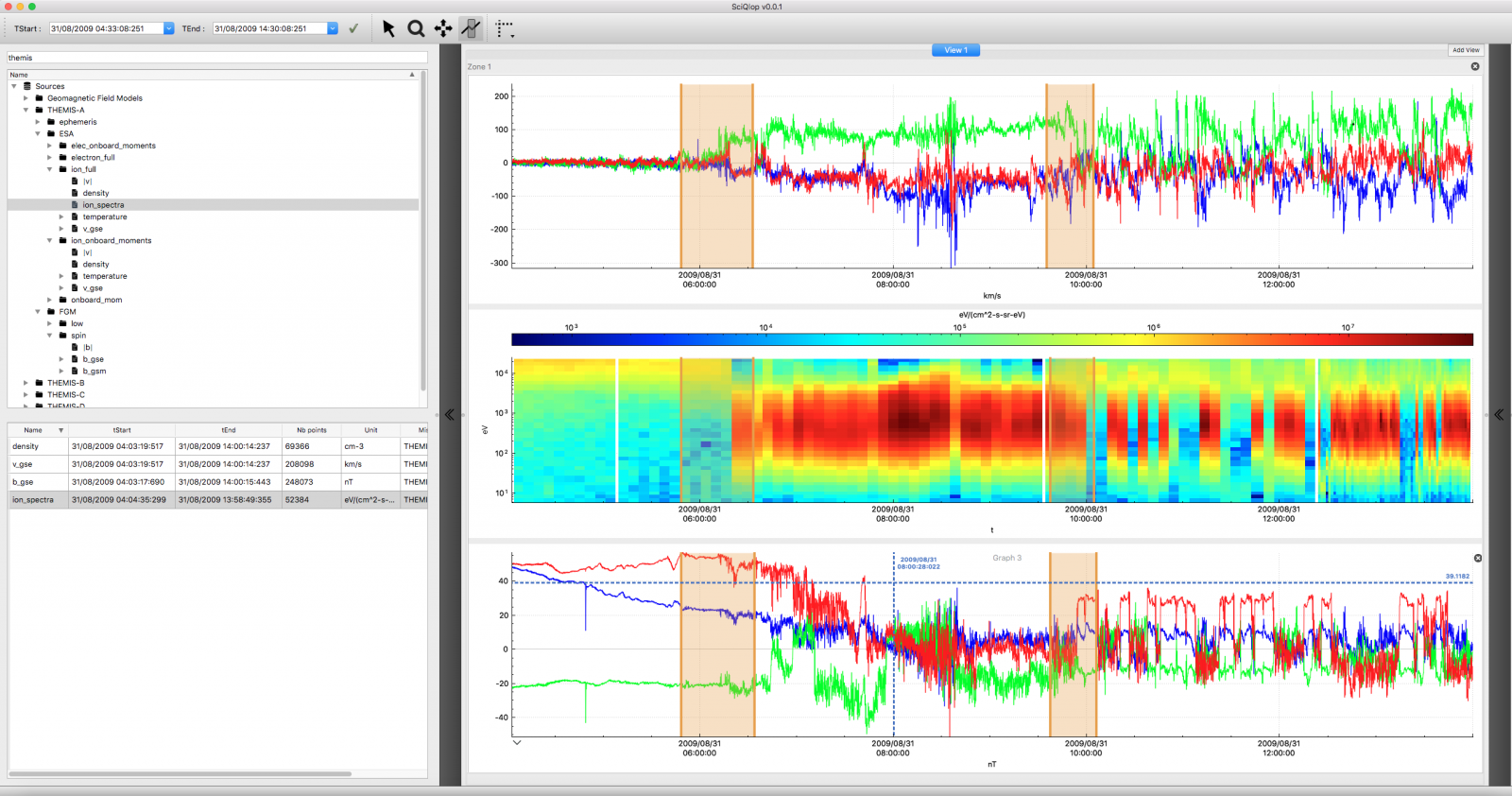The width and height of the screenshot is (1512, 796).
Task: Click the spectrogram color scale bar
Action: pyautogui.click(x=991, y=339)
